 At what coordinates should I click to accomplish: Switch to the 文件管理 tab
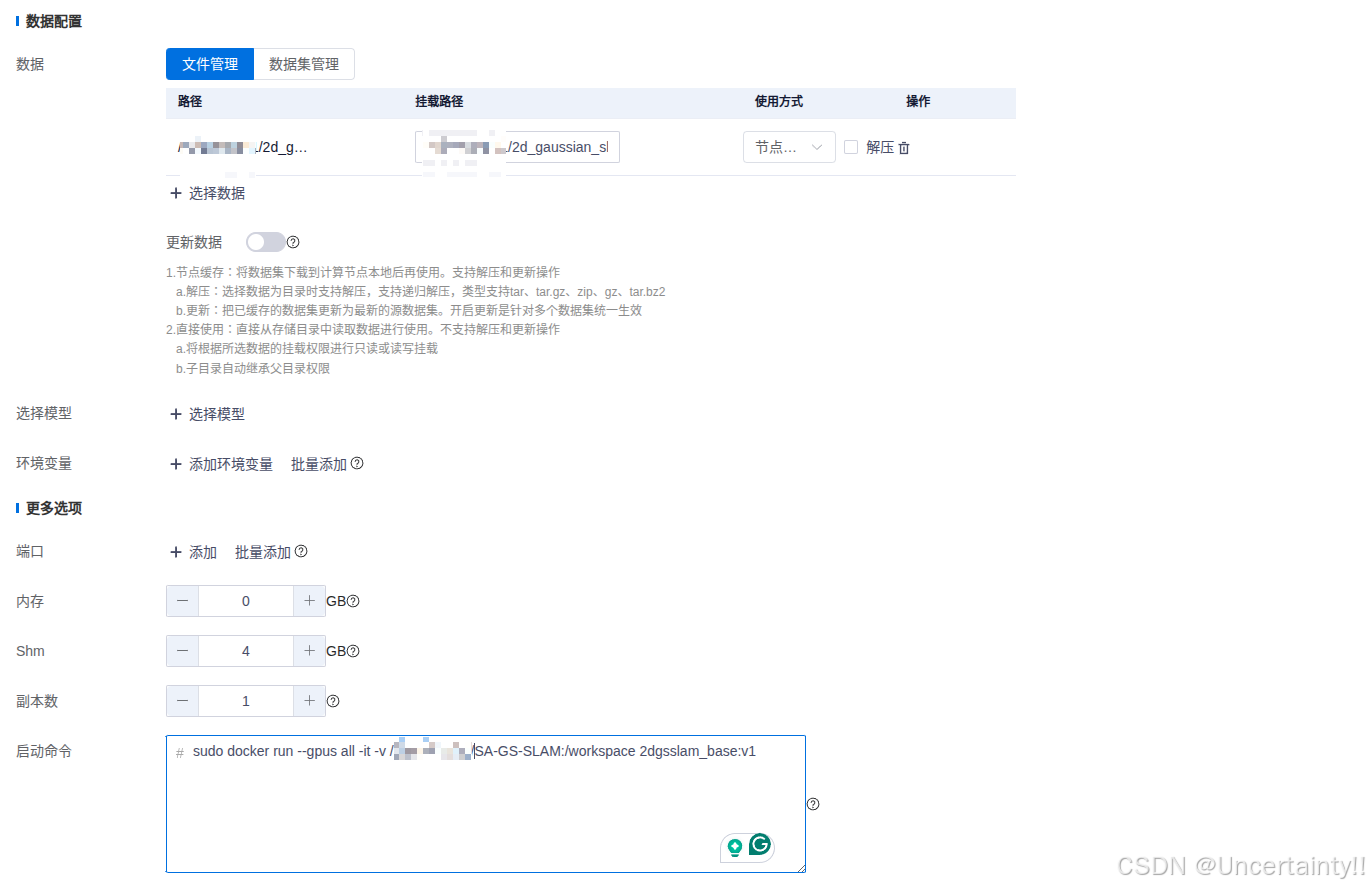pyautogui.click(x=210, y=64)
